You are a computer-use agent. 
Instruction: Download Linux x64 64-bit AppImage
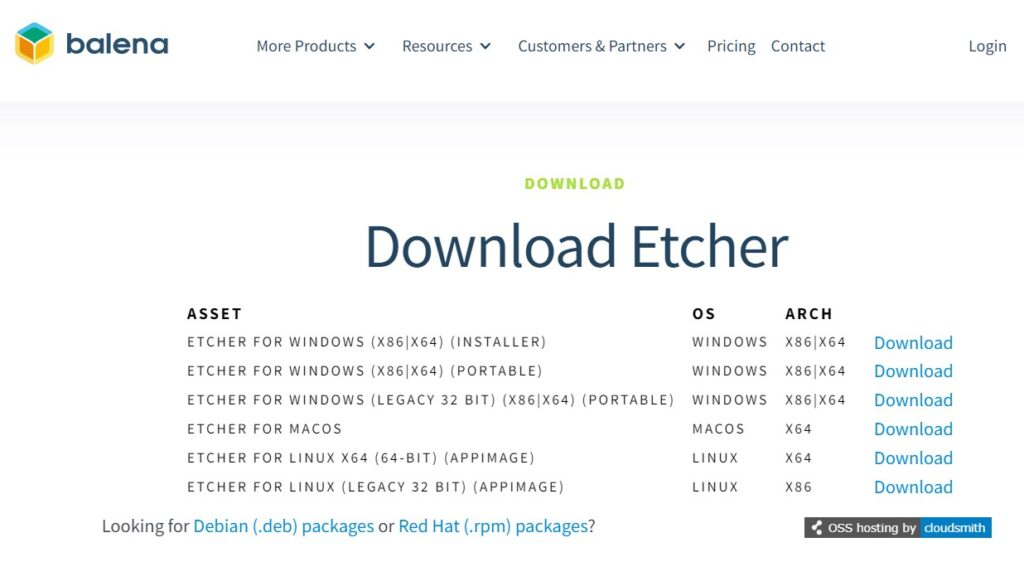912,458
